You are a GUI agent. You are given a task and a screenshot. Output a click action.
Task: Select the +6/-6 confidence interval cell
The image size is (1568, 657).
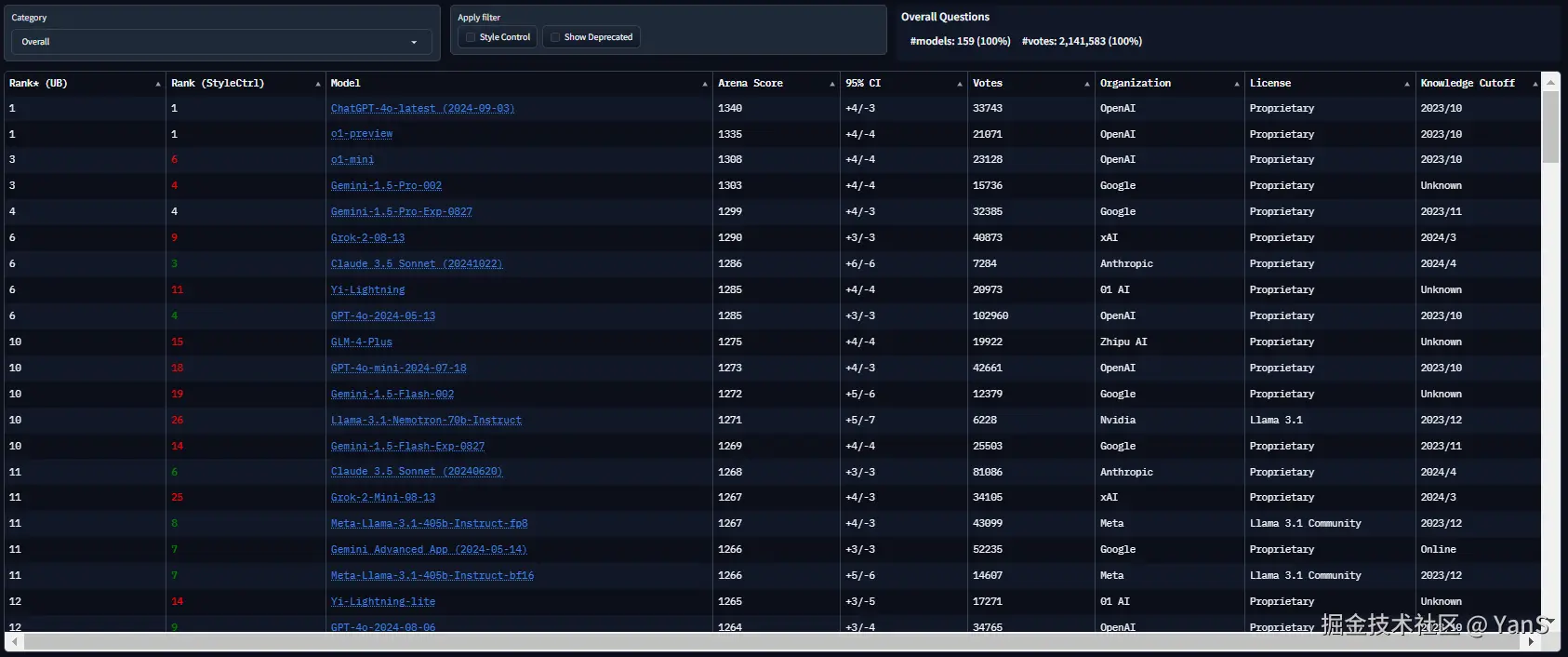(860, 264)
